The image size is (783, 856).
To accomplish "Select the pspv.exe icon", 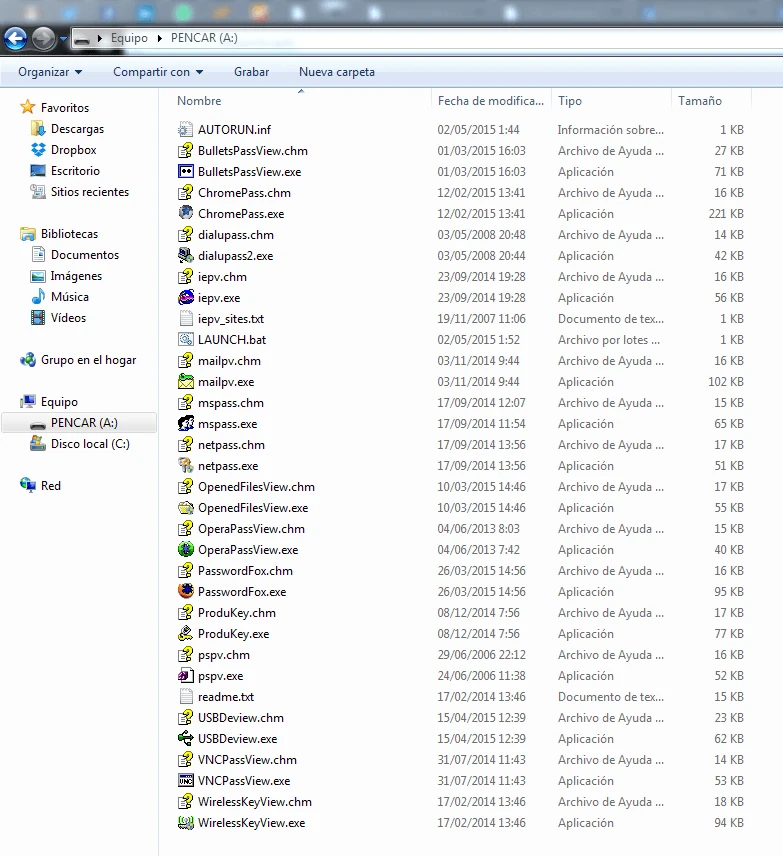I will pyautogui.click(x=186, y=675).
